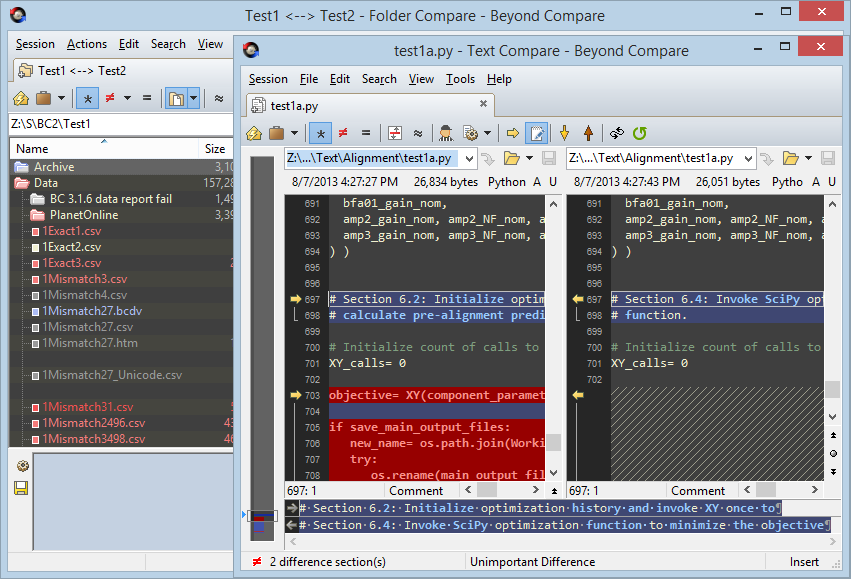This screenshot has height=579, width=851.
Task: Open left file path dropdown
Action: [x=467, y=158]
